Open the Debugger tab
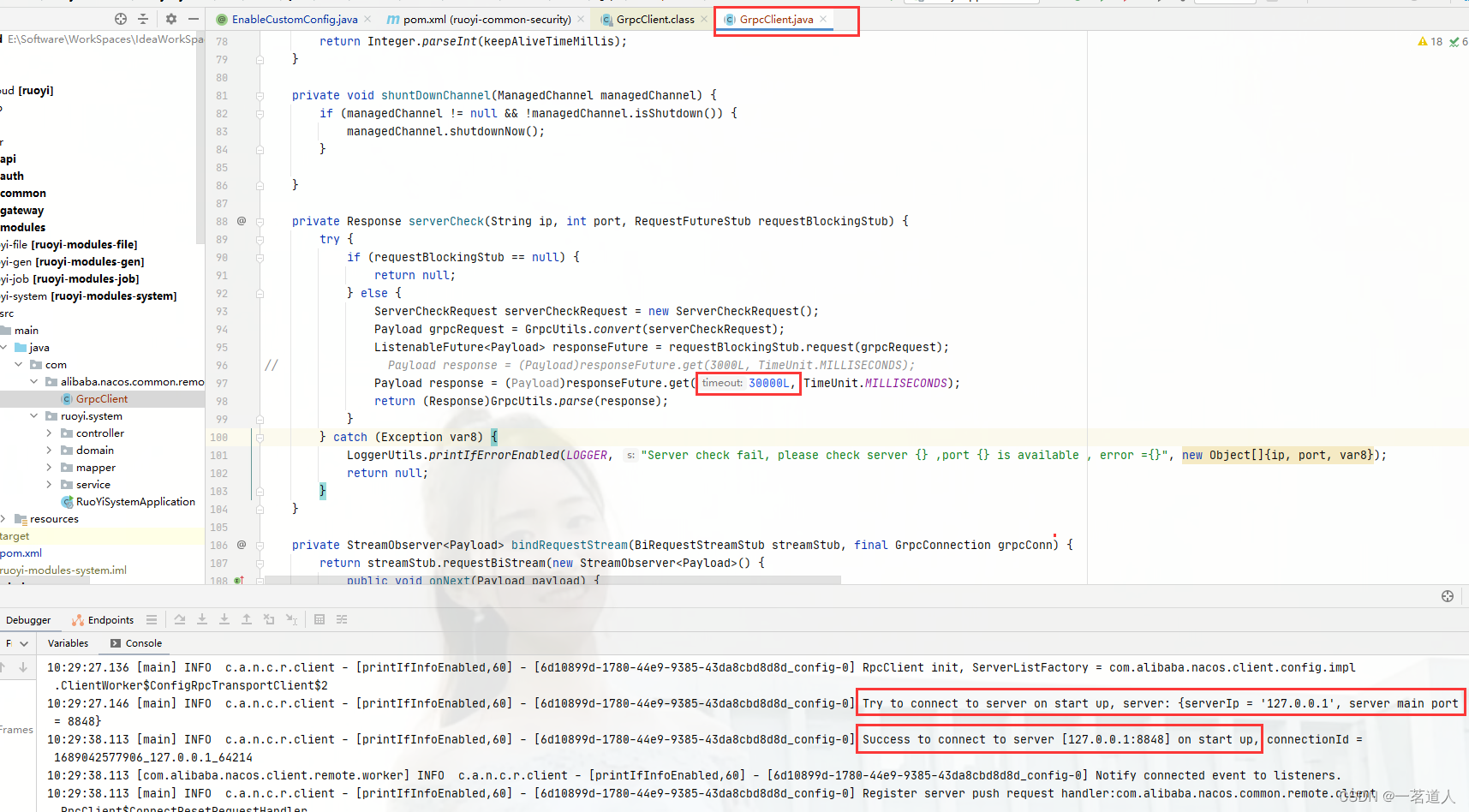The image size is (1469, 812). (x=28, y=620)
